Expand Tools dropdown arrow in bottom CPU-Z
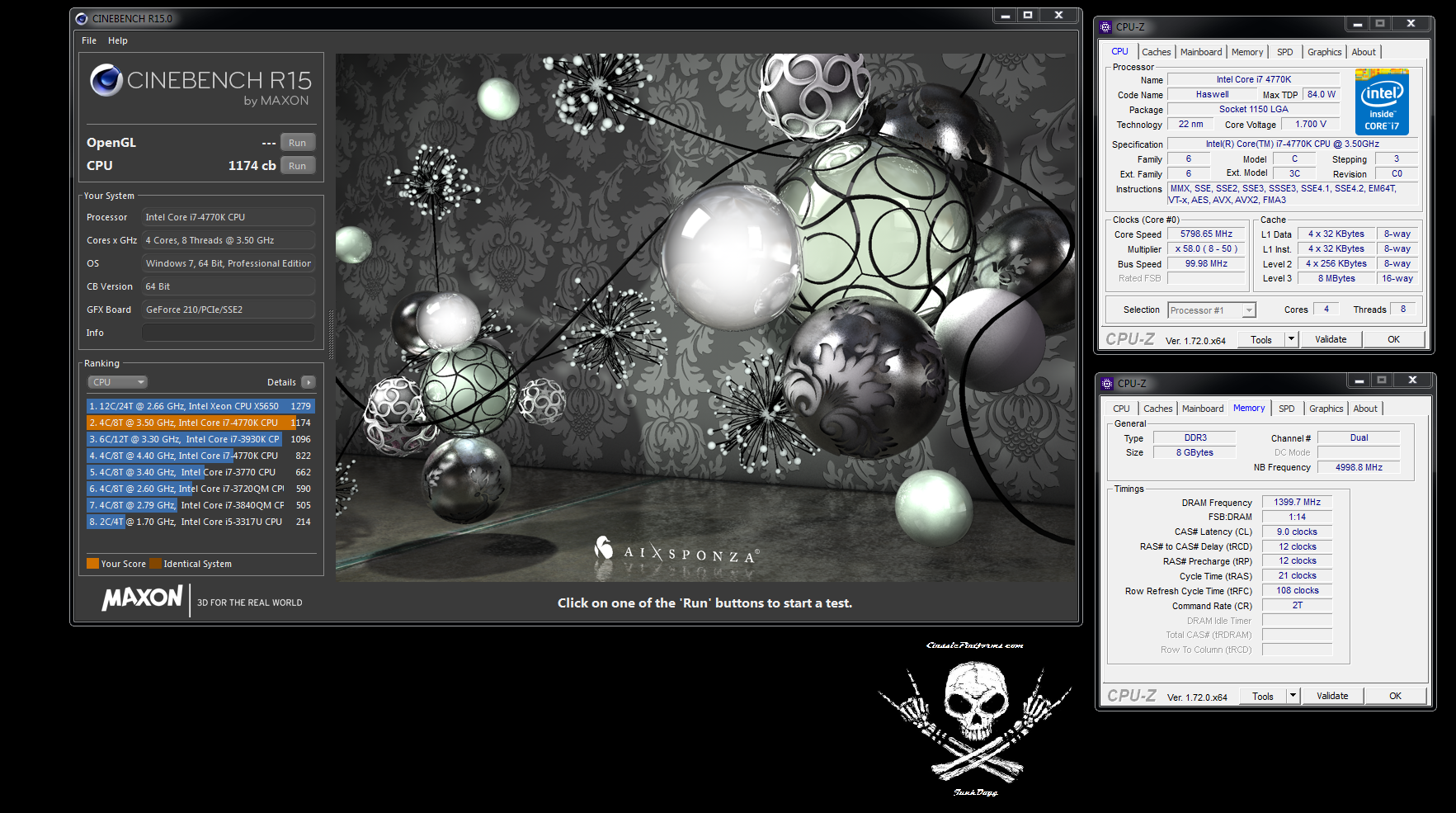This screenshot has width=1456, height=813. point(1293,696)
